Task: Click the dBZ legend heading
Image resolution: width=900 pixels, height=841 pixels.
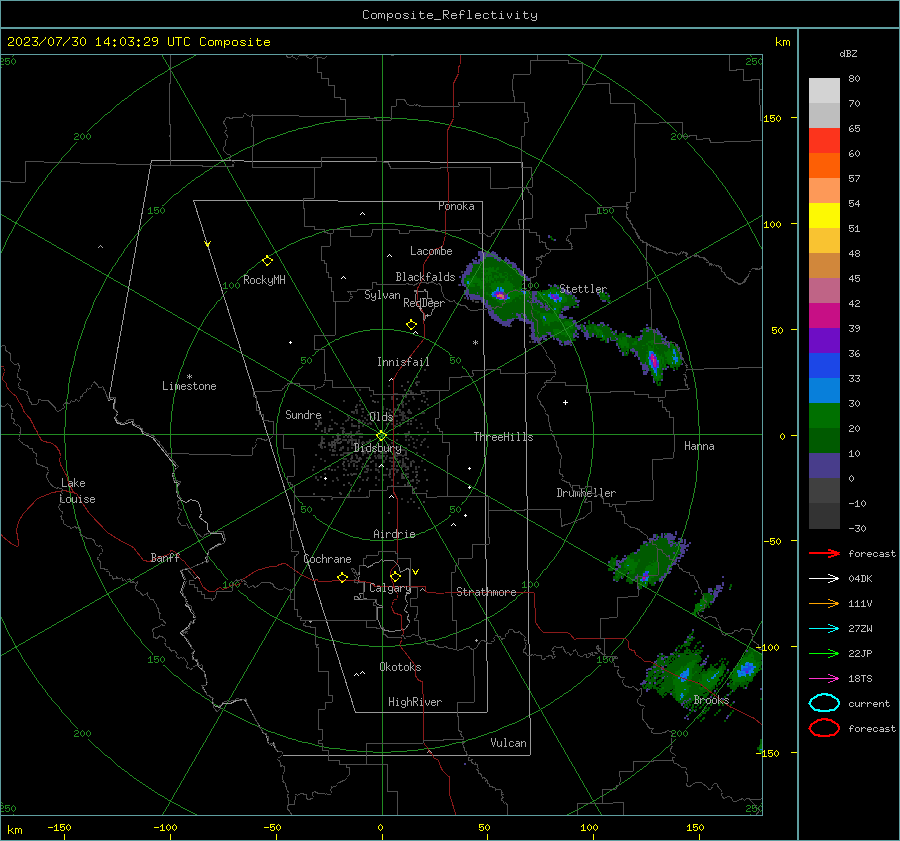Action: (848, 54)
